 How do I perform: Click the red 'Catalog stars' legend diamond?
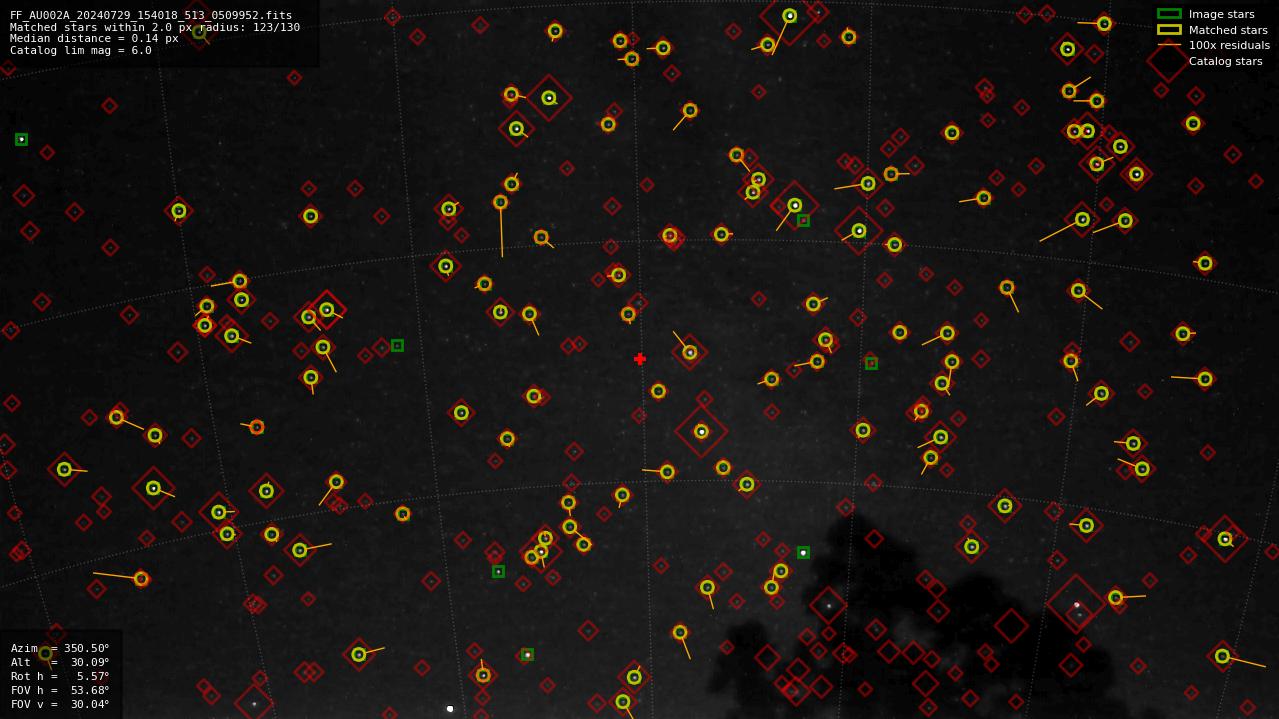coord(1169,61)
